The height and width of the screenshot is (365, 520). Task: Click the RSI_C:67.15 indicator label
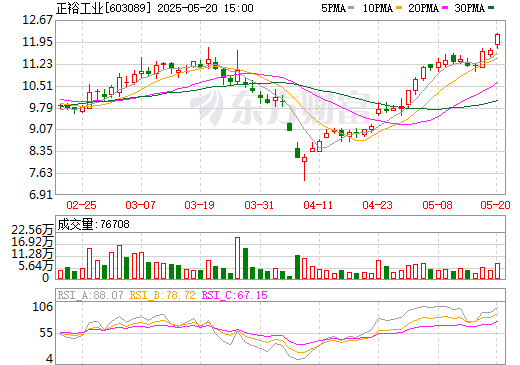coord(235,295)
